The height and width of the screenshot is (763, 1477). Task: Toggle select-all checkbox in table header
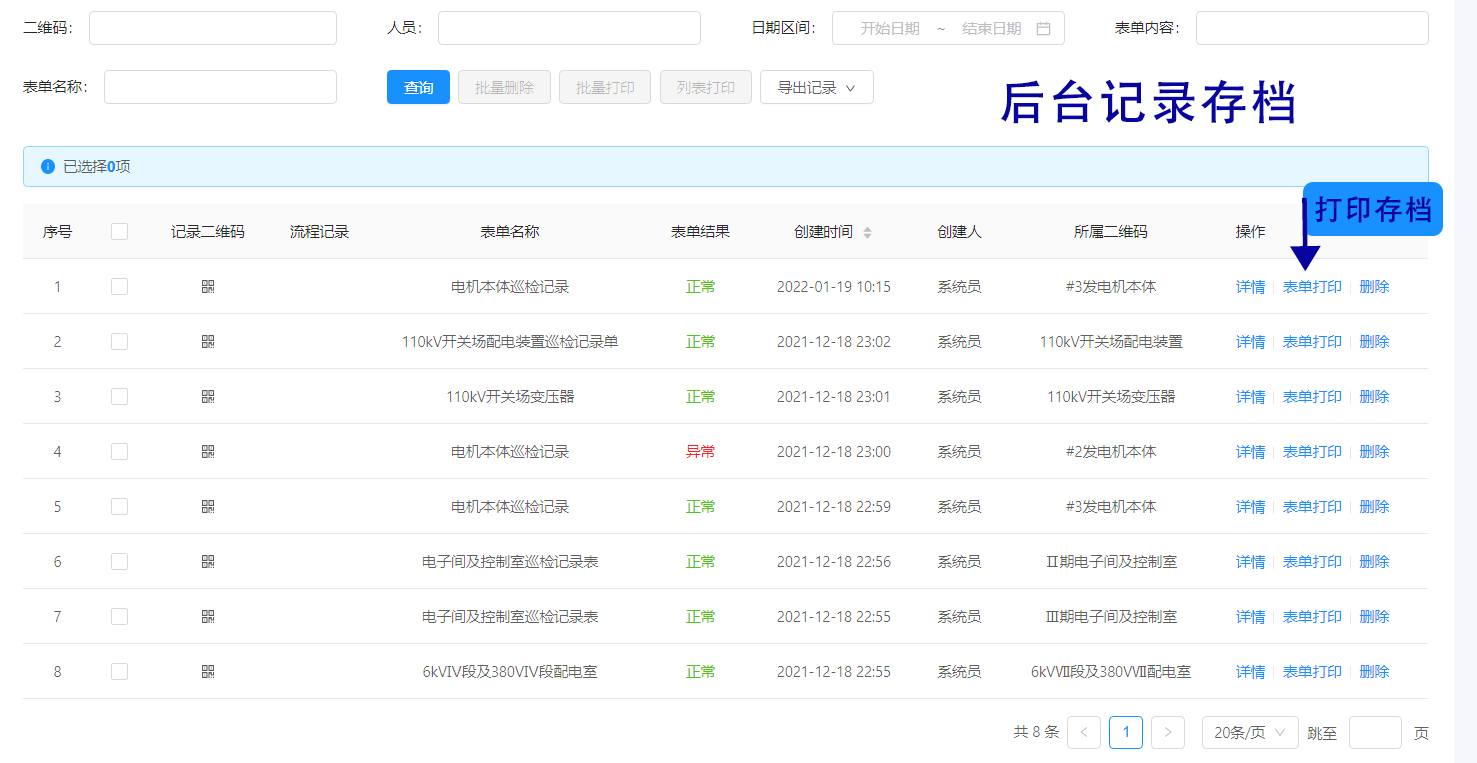[119, 232]
